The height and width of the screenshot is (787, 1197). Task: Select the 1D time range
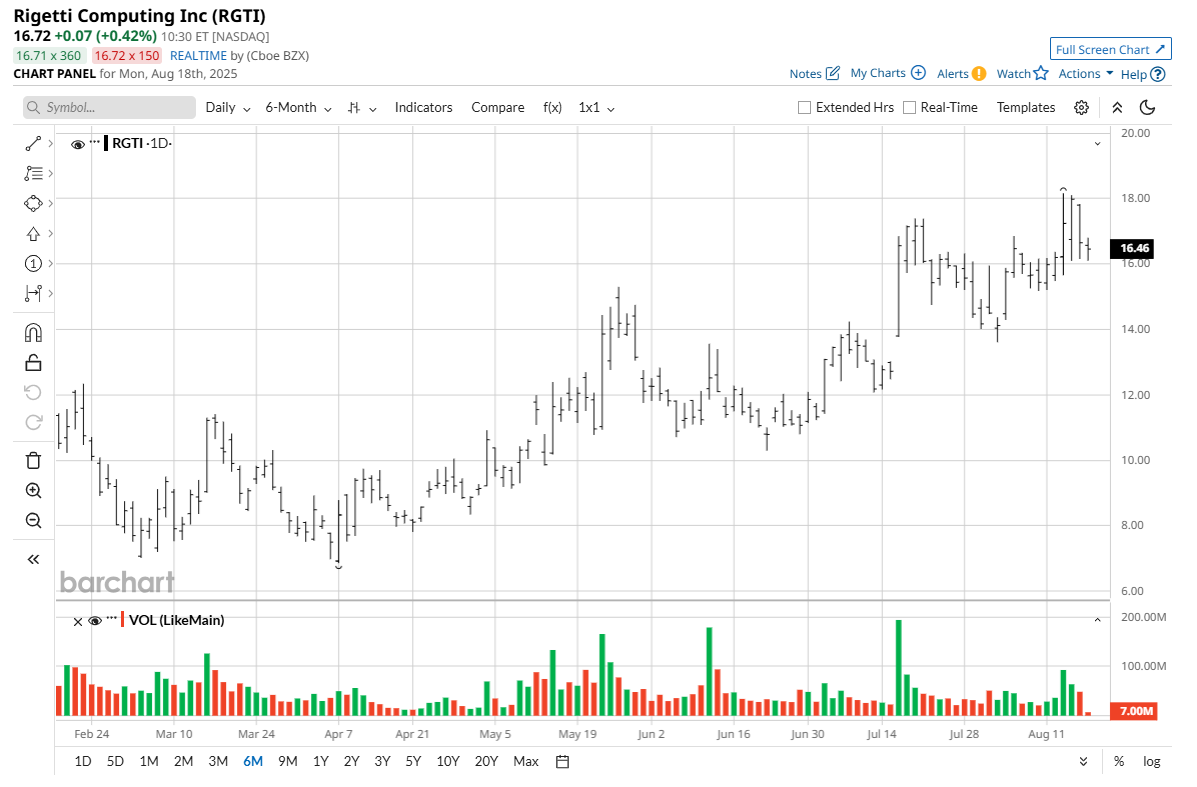tap(82, 761)
